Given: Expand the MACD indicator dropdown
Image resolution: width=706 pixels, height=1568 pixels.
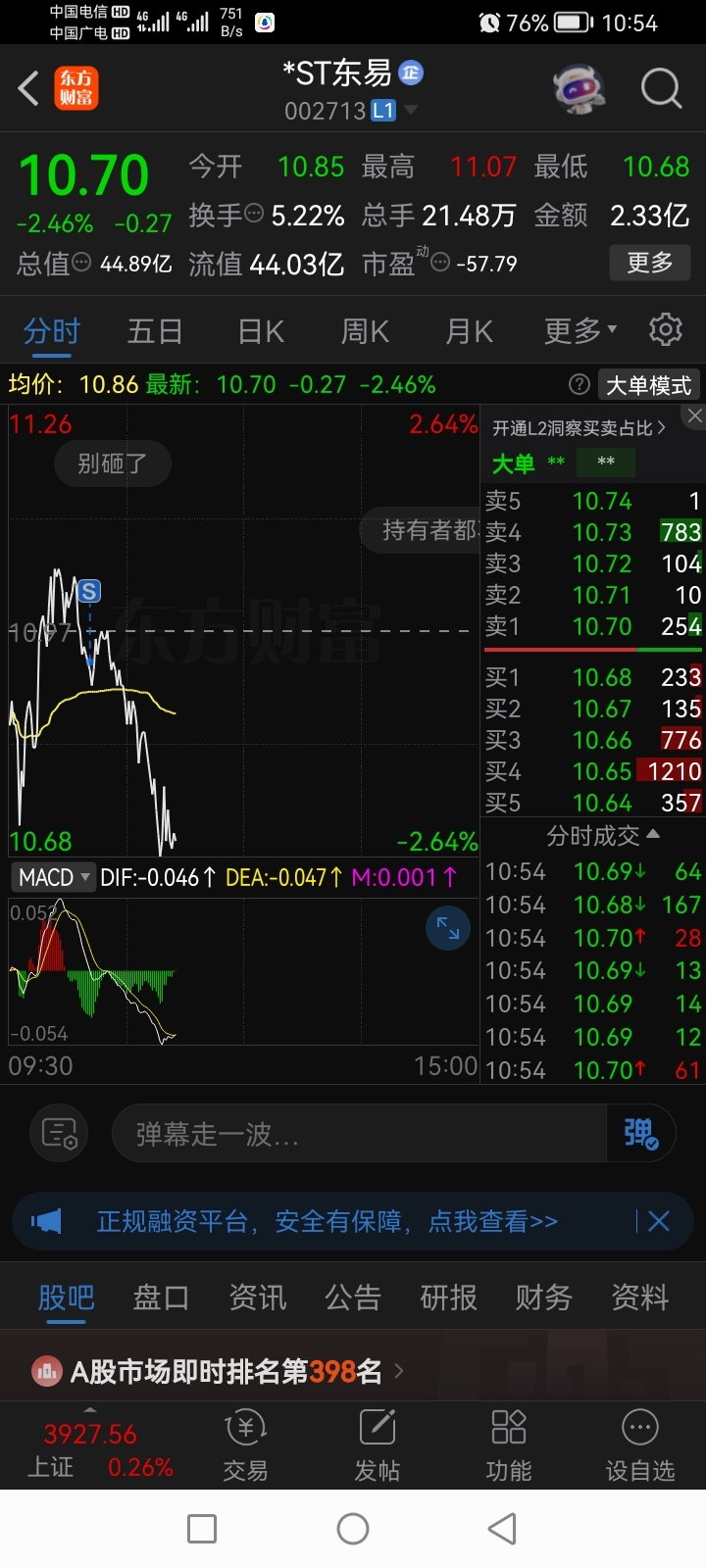Looking at the screenshot, I should [x=54, y=877].
